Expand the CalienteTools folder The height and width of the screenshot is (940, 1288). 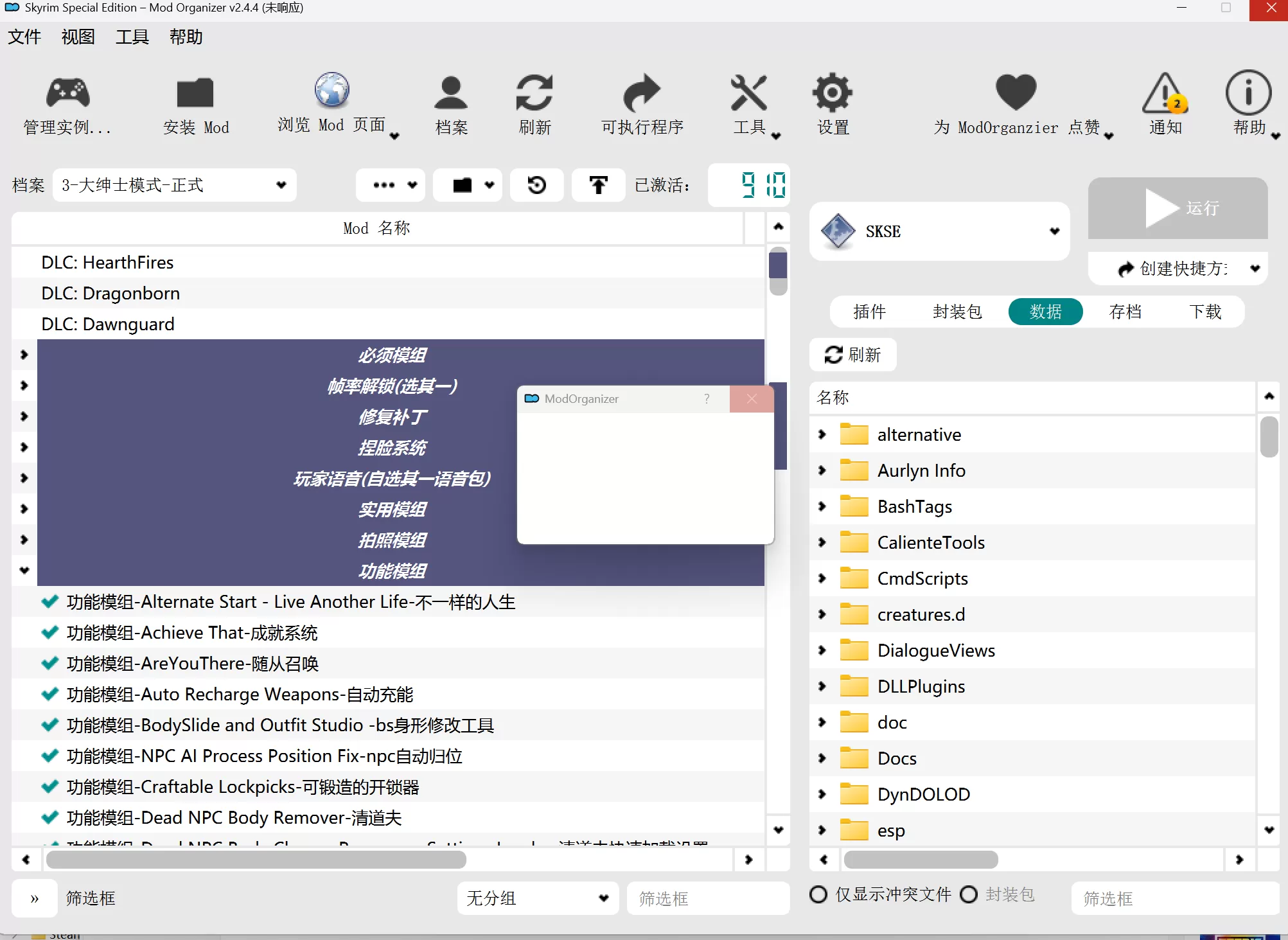coord(822,542)
